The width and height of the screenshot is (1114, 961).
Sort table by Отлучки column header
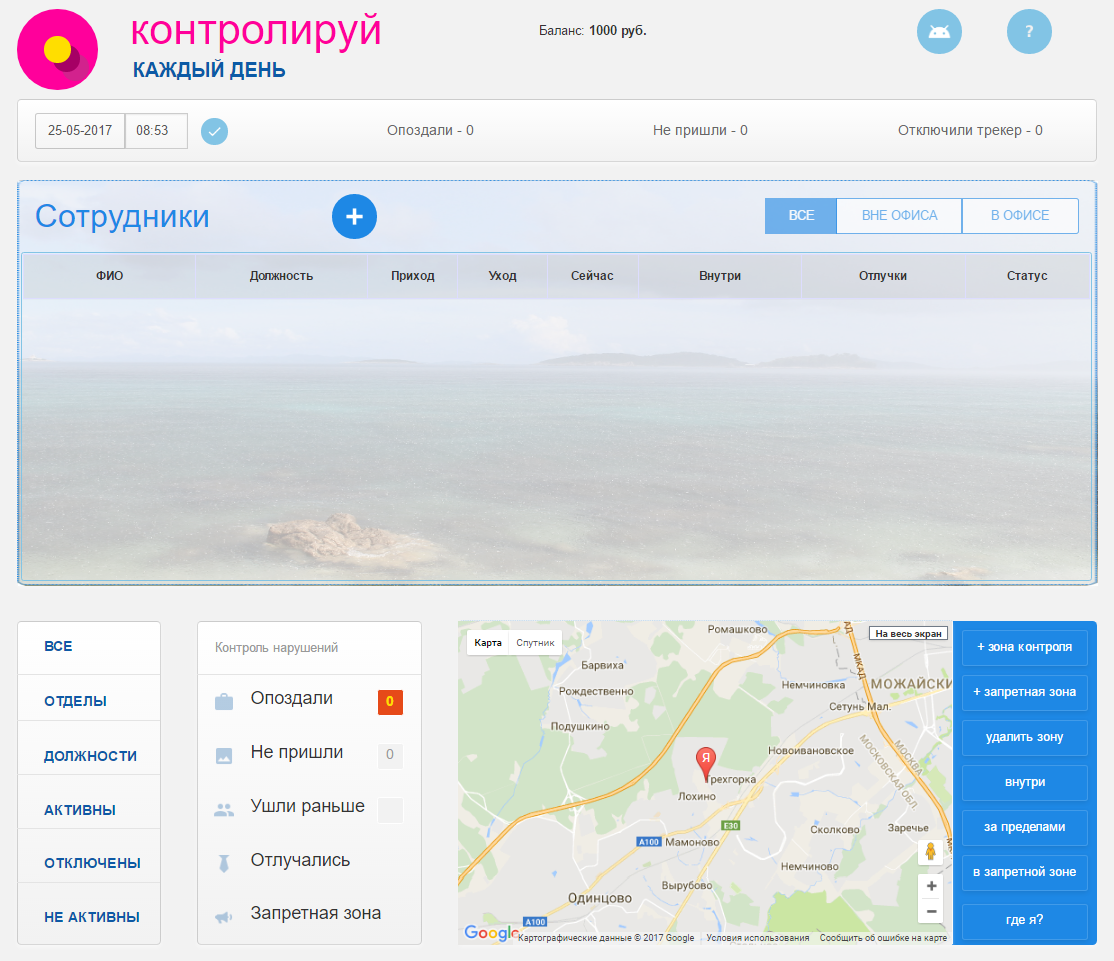pos(883,276)
